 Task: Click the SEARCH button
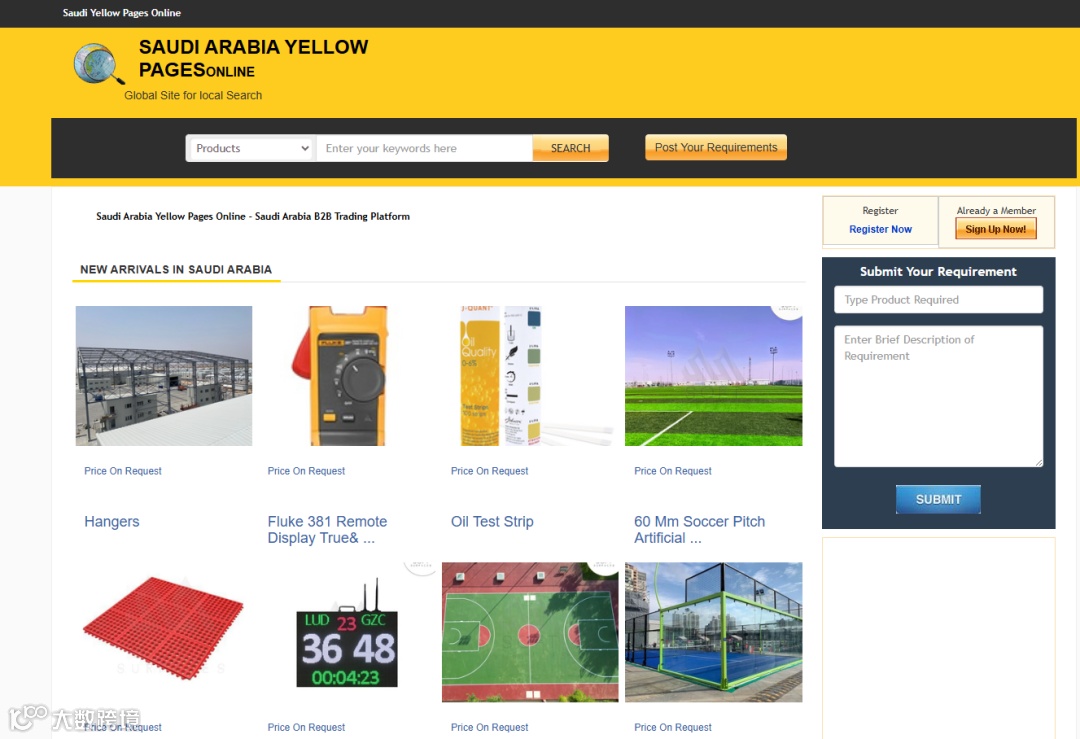click(x=570, y=148)
